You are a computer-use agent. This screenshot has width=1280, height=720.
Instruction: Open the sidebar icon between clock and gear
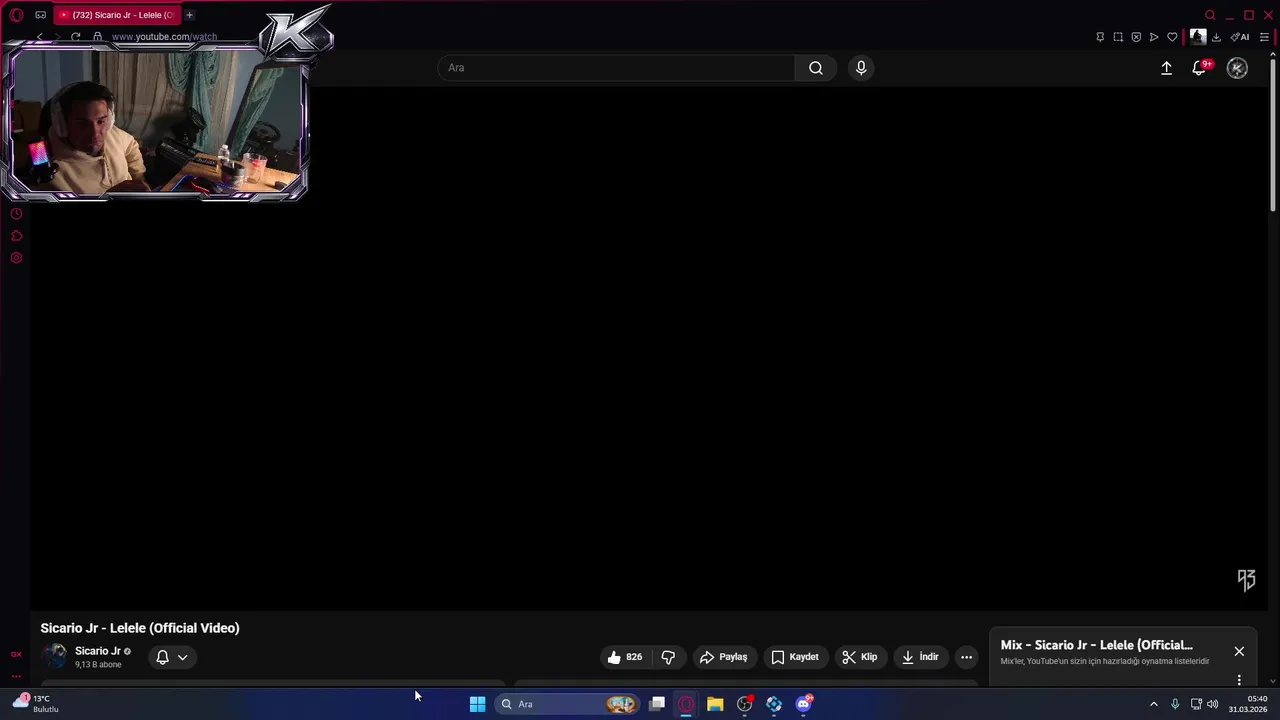coord(16,236)
